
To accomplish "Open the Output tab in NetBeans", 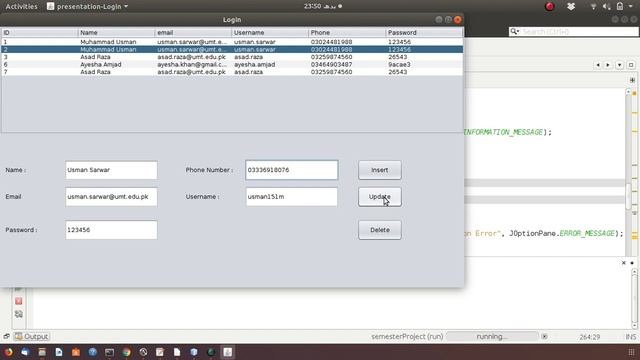I will coord(31,336).
